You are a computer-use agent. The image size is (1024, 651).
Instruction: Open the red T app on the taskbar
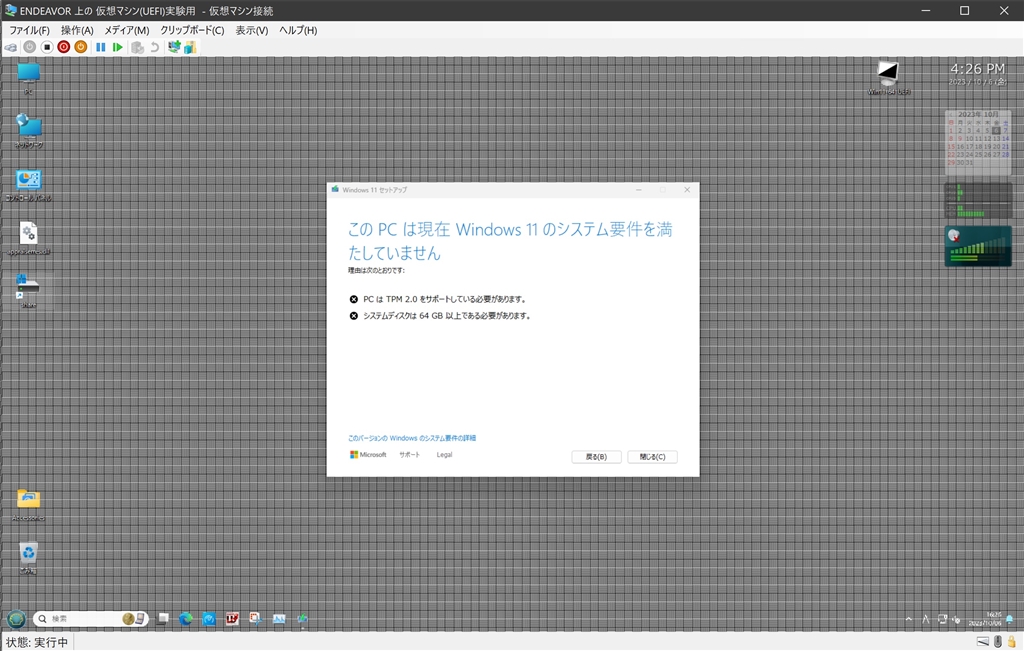232,618
